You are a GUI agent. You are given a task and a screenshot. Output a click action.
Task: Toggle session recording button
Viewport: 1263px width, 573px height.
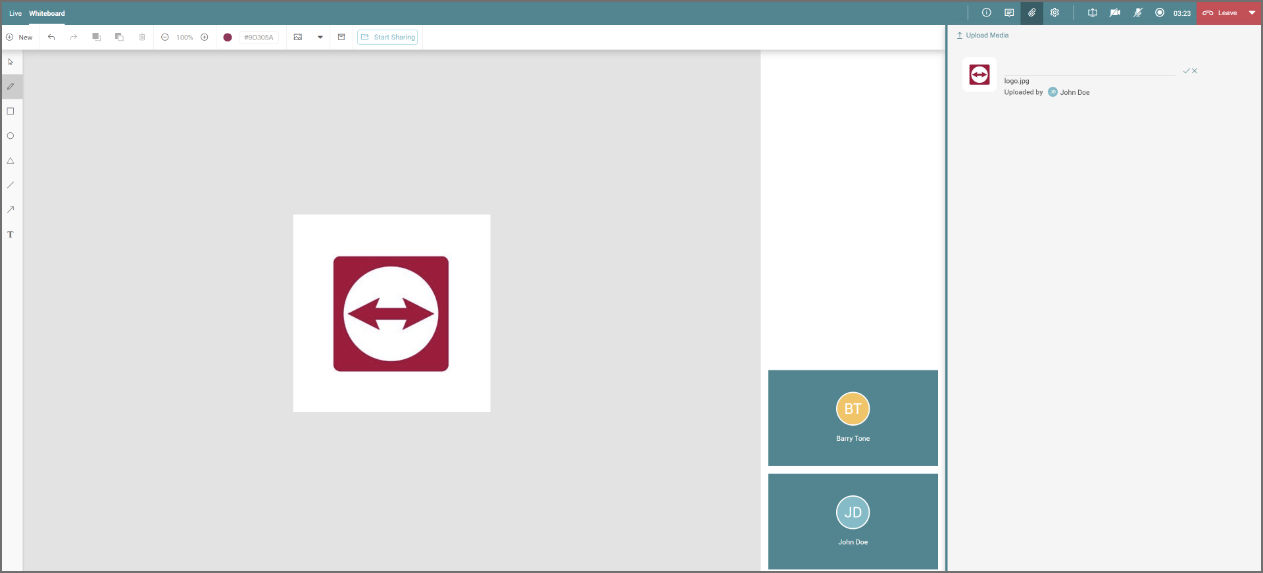point(1160,13)
